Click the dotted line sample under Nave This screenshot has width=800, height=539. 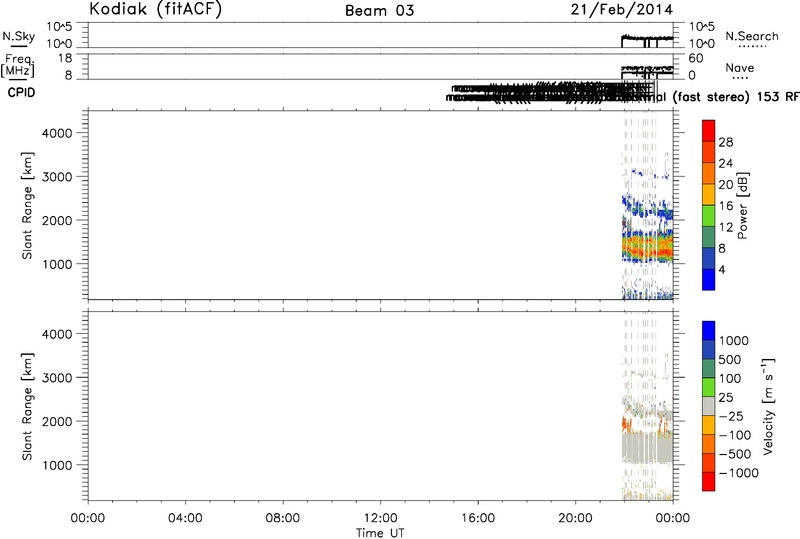pos(740,78)
